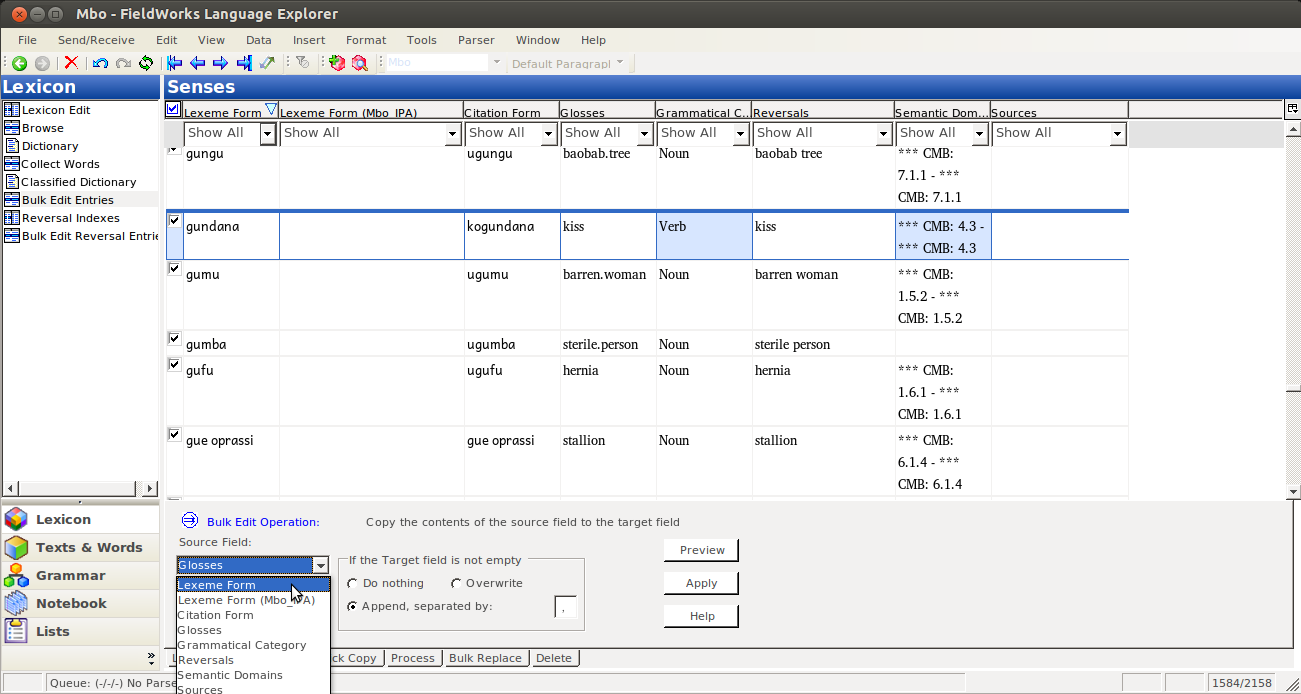Click the green History Back arrow
This screenshot has width=1301, height=694.
[19, 63]
